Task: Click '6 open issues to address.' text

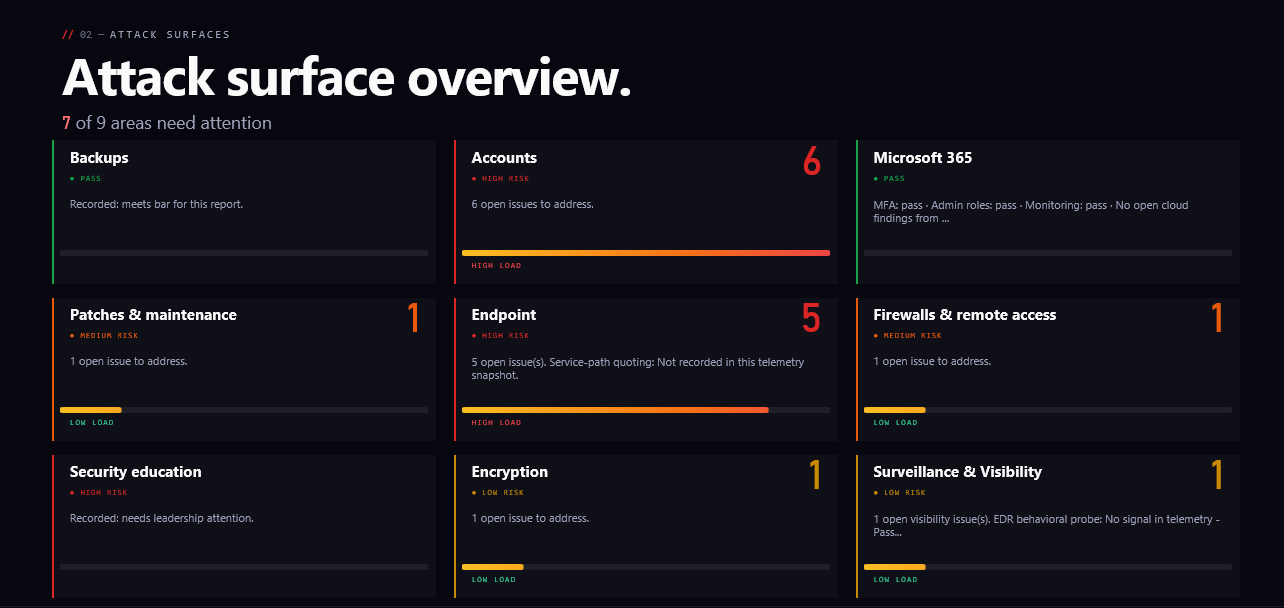Action: pos(533,204)
